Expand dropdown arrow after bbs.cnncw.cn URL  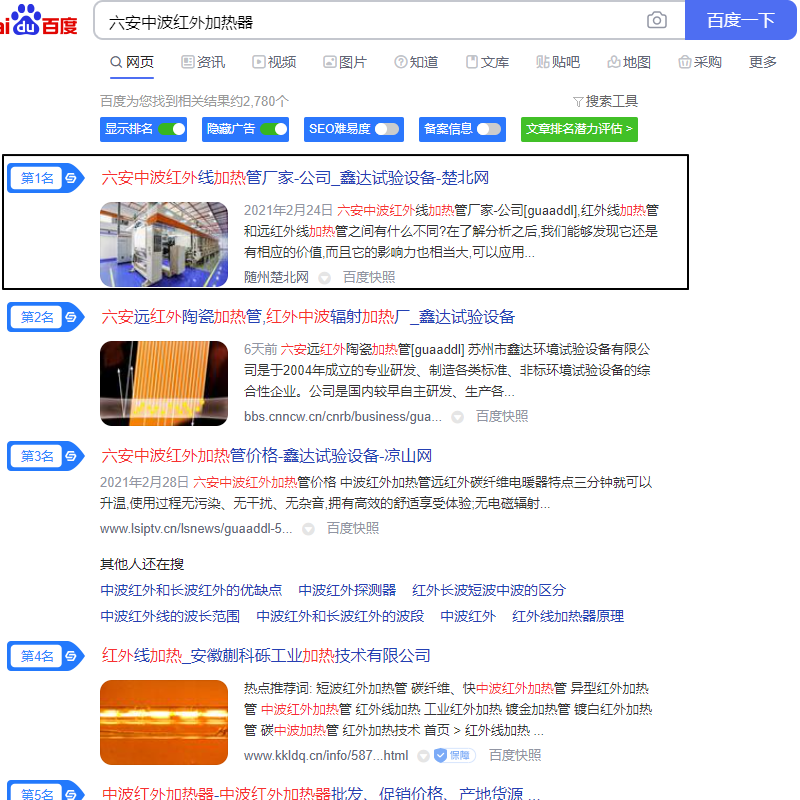457,417
